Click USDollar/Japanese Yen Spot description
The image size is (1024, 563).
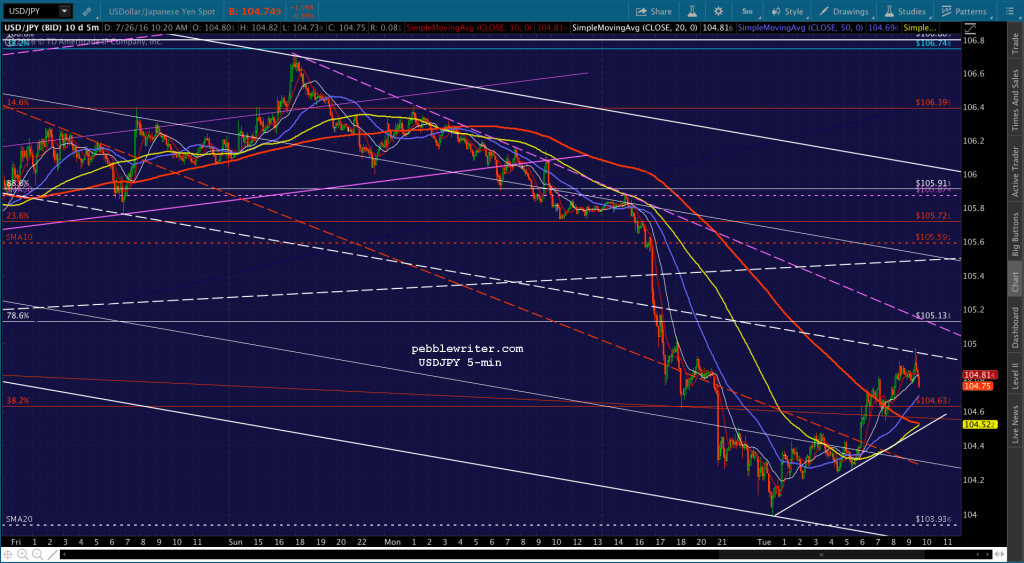point(164,11)
